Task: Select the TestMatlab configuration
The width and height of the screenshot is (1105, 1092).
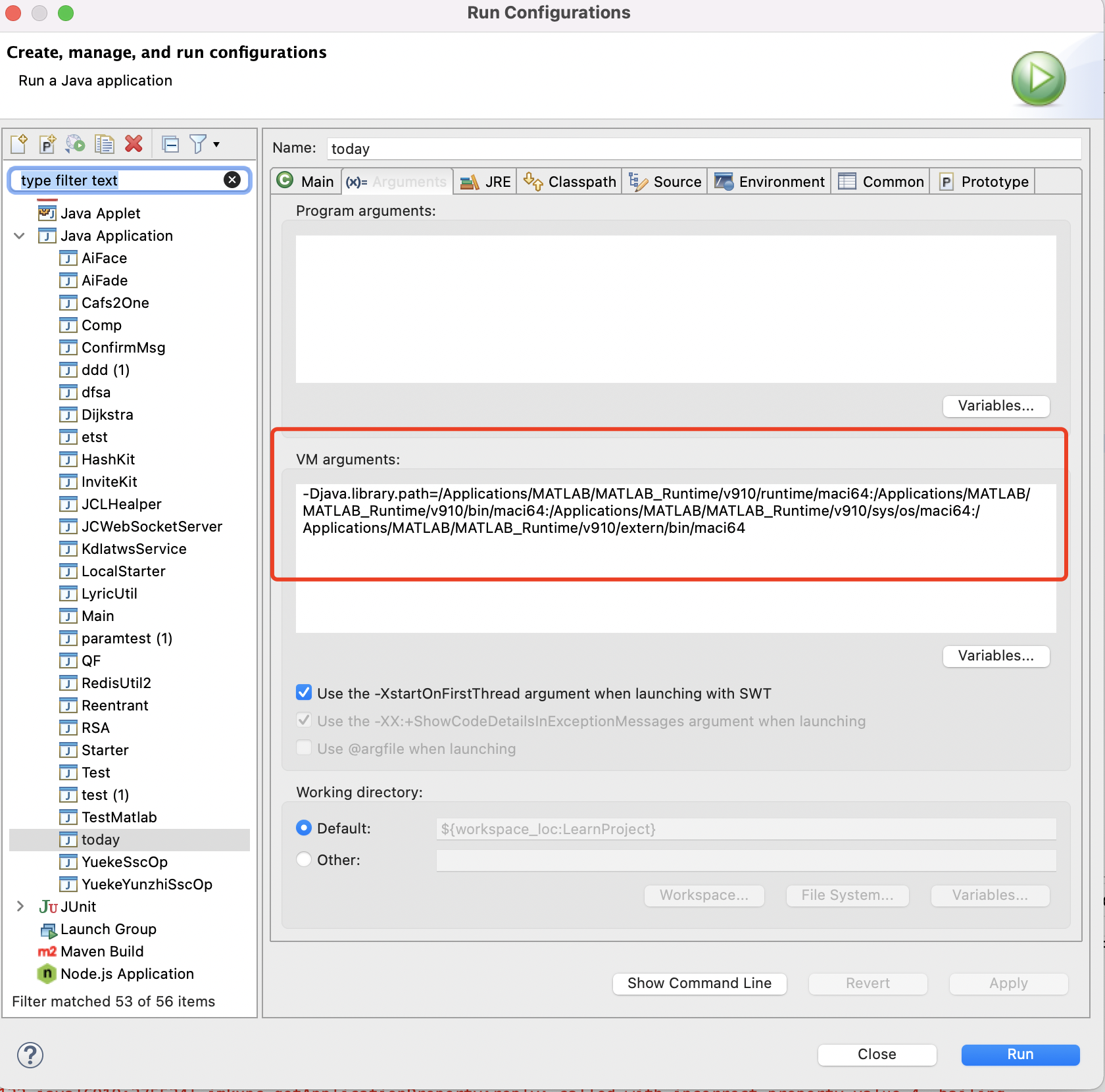Action: click(x=108, y=817)
